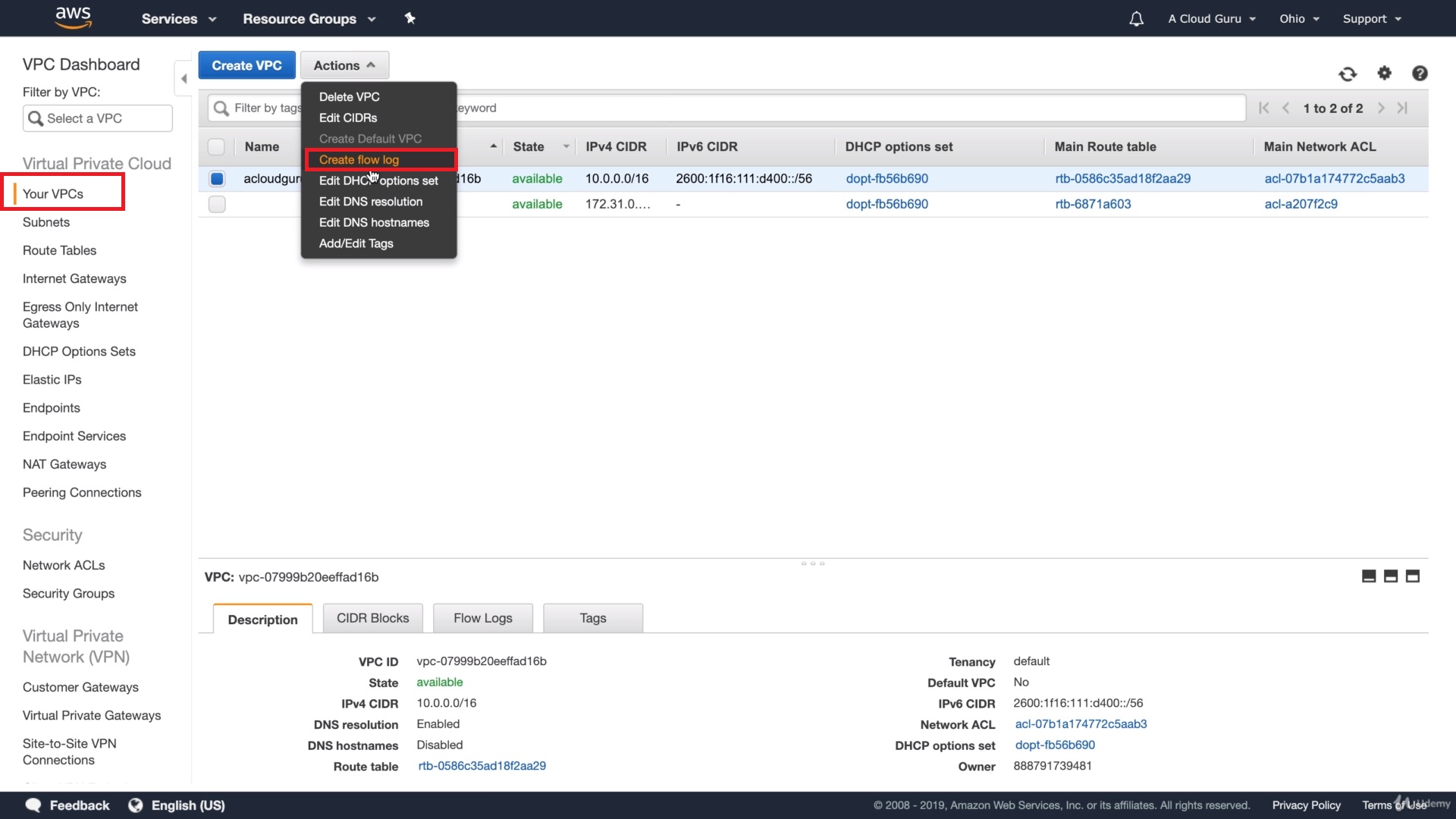
Task: Click the Create VPC button
Action: click(246, 65)
